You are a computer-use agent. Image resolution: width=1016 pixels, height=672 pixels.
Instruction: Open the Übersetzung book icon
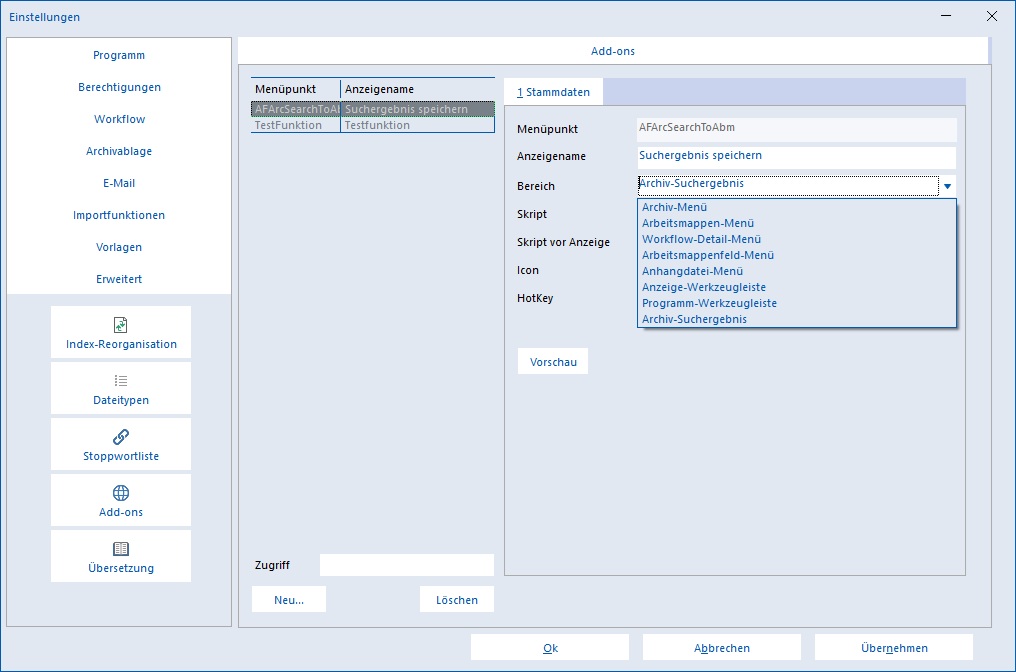tap(121, 549)
